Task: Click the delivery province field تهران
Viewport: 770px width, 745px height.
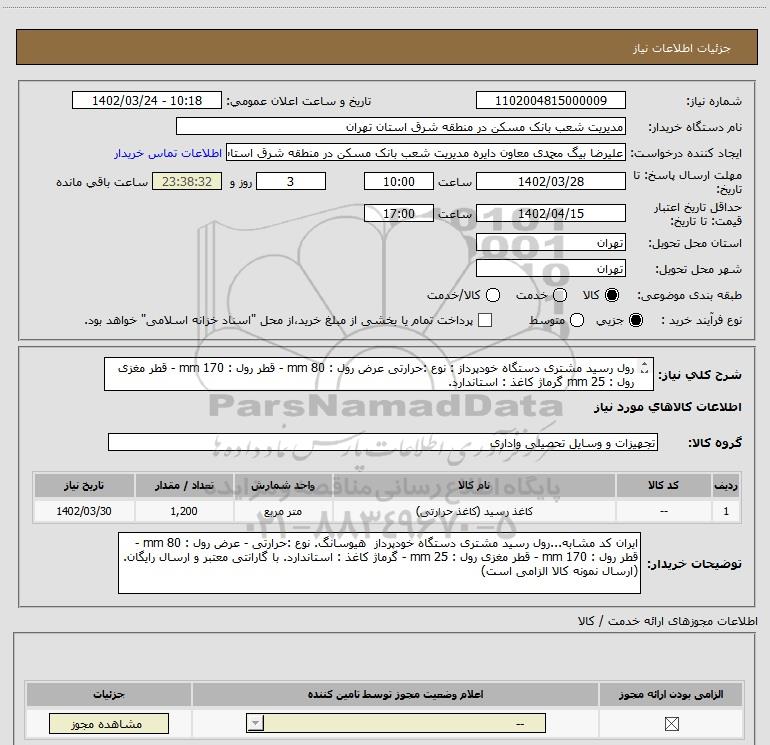Action: [550, 242]
